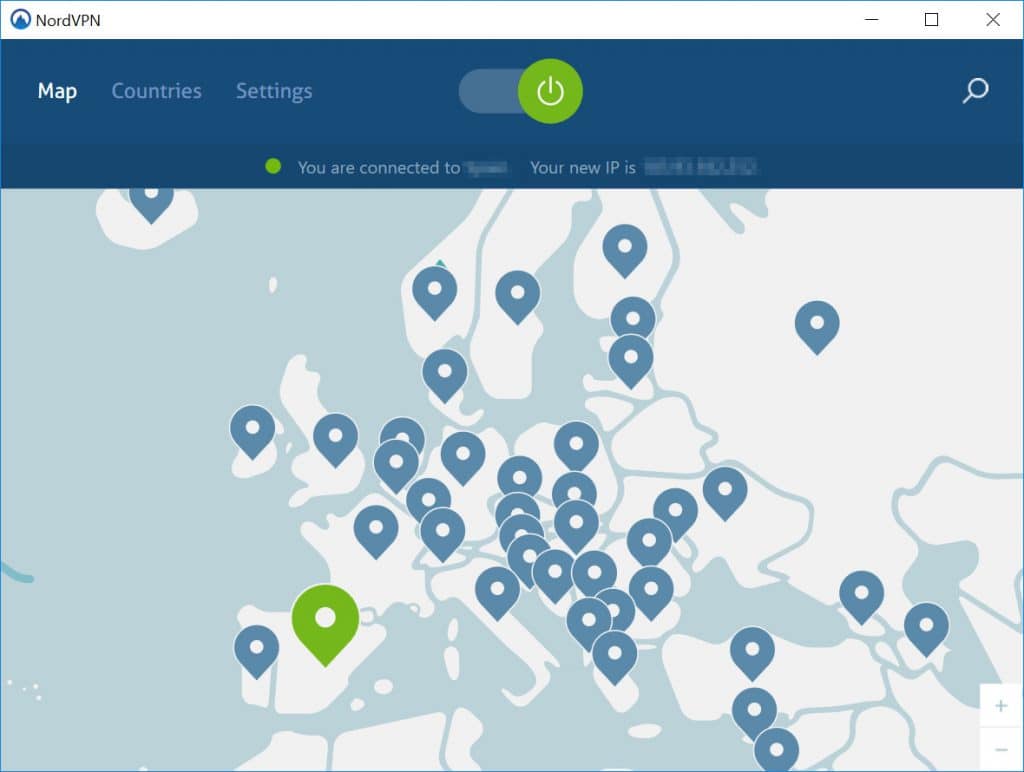Zoom in the map with plus button

tap(1001, 706)
